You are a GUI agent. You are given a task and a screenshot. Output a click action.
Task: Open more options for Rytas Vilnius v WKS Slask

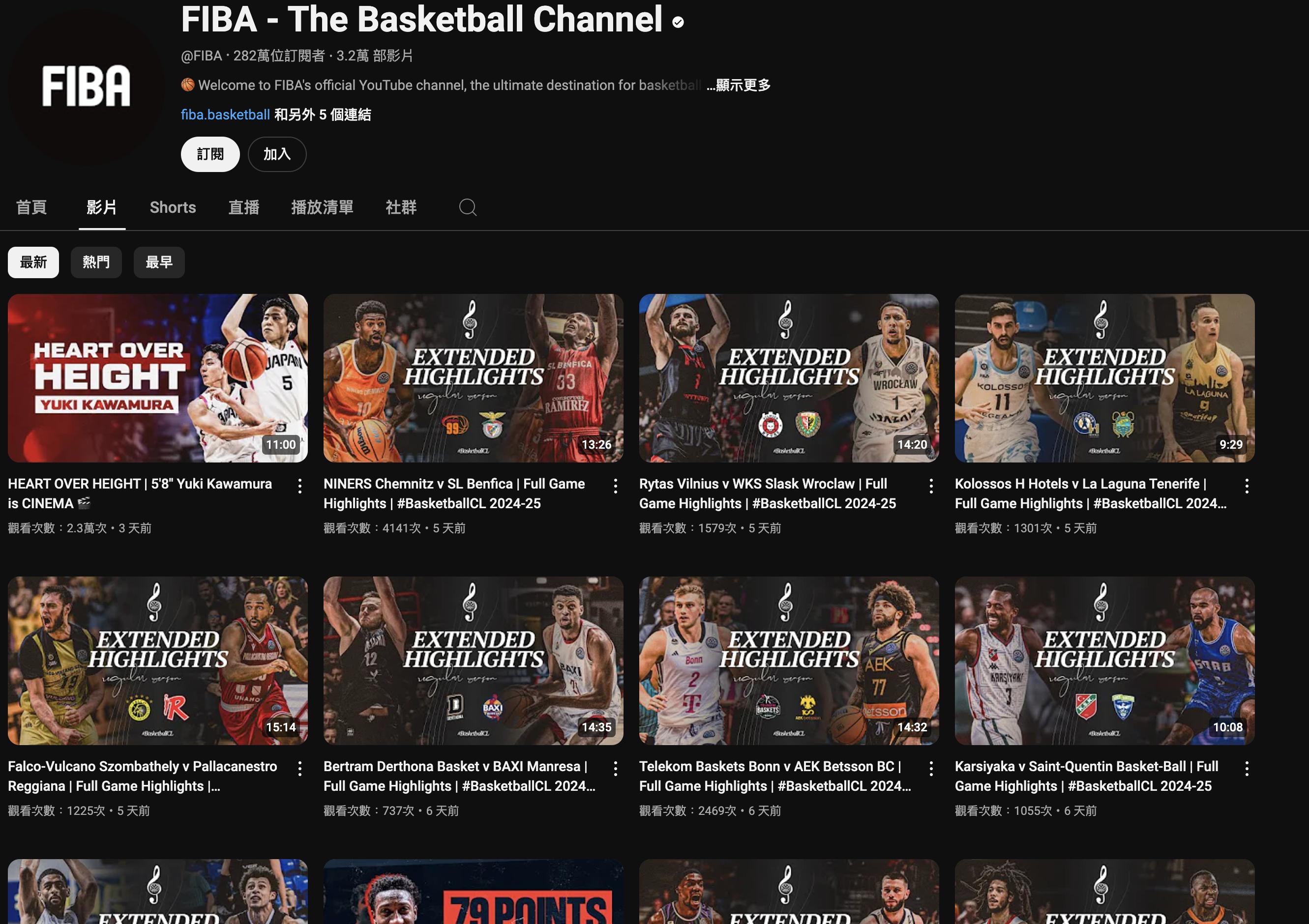tap(931, 486)
